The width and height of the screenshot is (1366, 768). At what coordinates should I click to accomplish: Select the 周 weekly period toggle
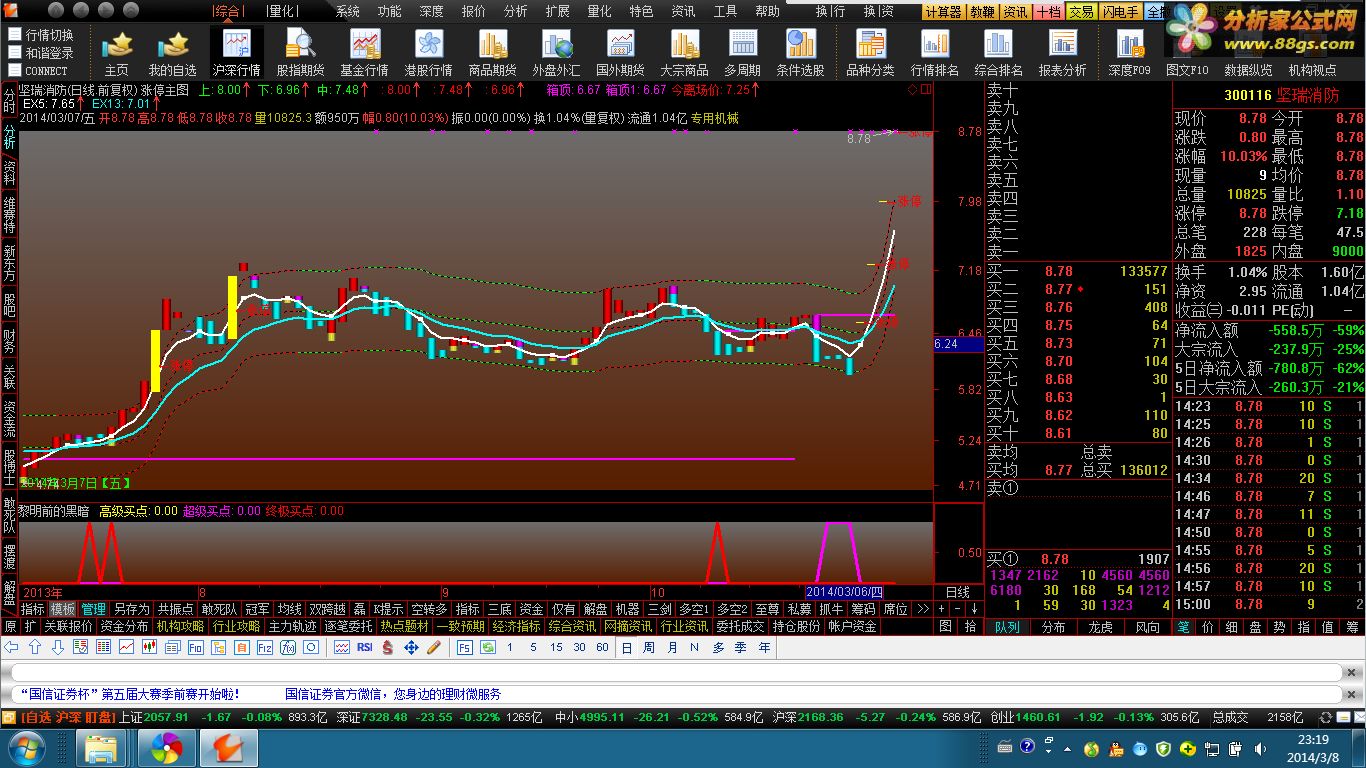649,648
